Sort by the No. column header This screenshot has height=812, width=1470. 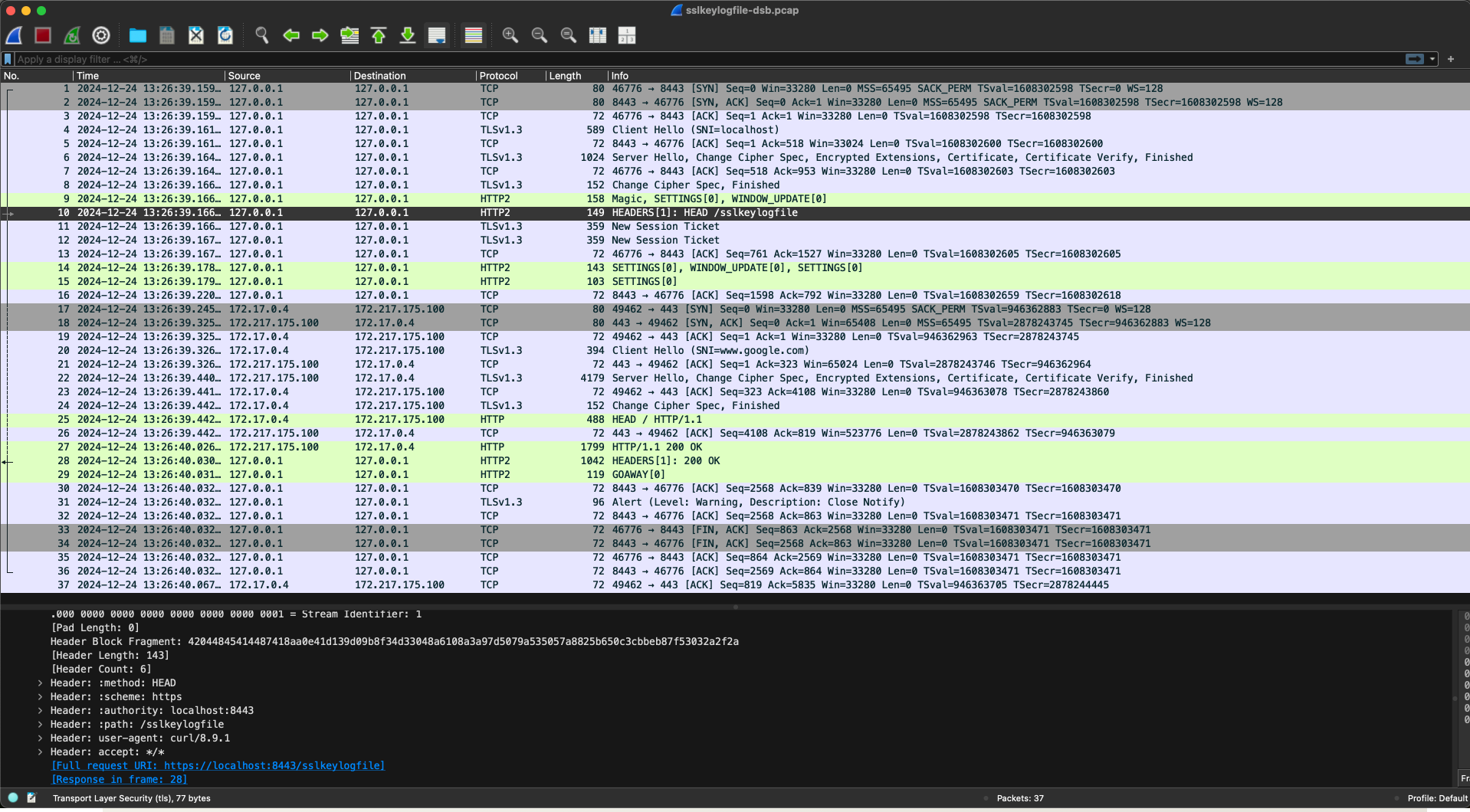[x=36, y=76]
